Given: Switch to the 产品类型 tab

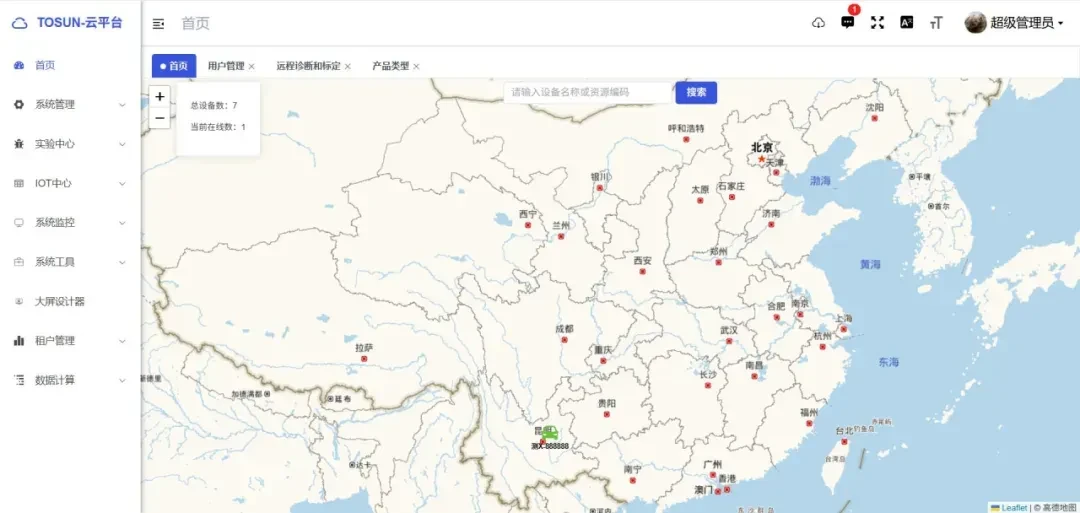Looking at the screenshot, I should [x=391, y=66].
